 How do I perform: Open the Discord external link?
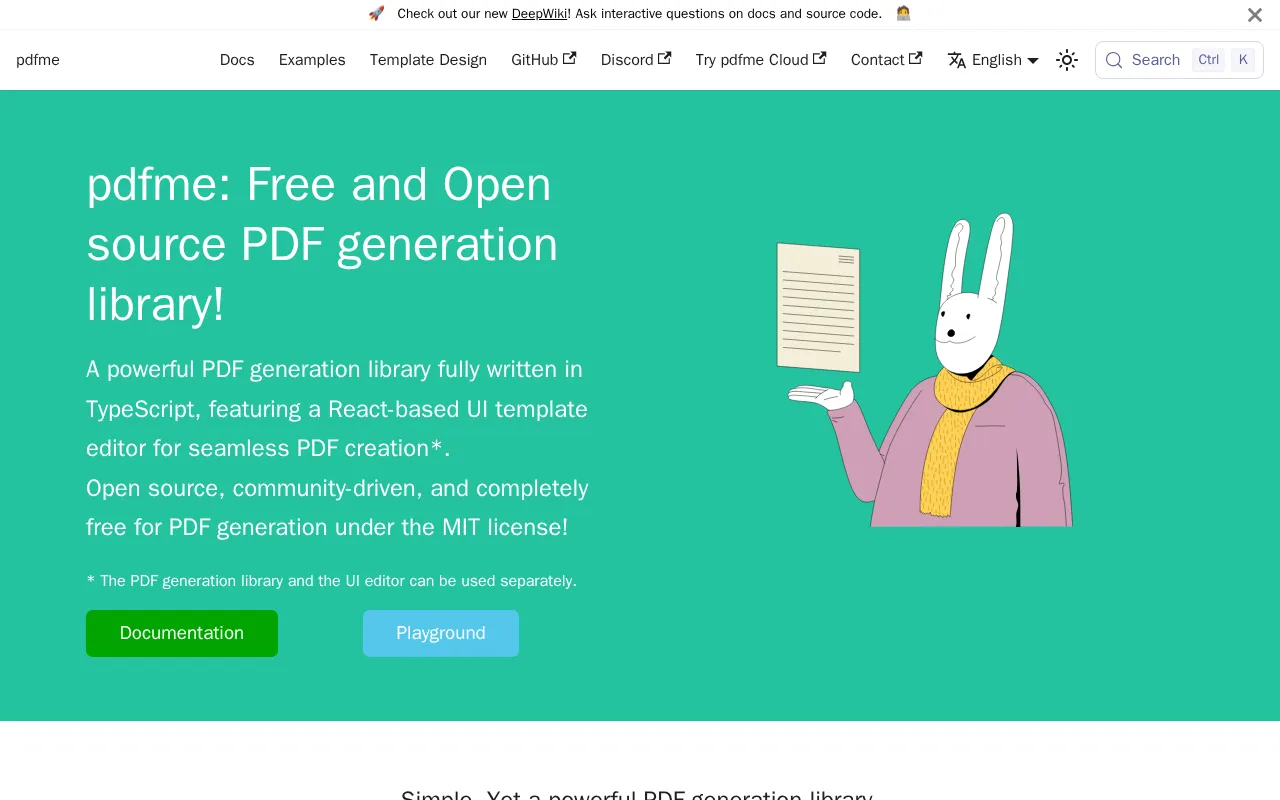[636, 60]
